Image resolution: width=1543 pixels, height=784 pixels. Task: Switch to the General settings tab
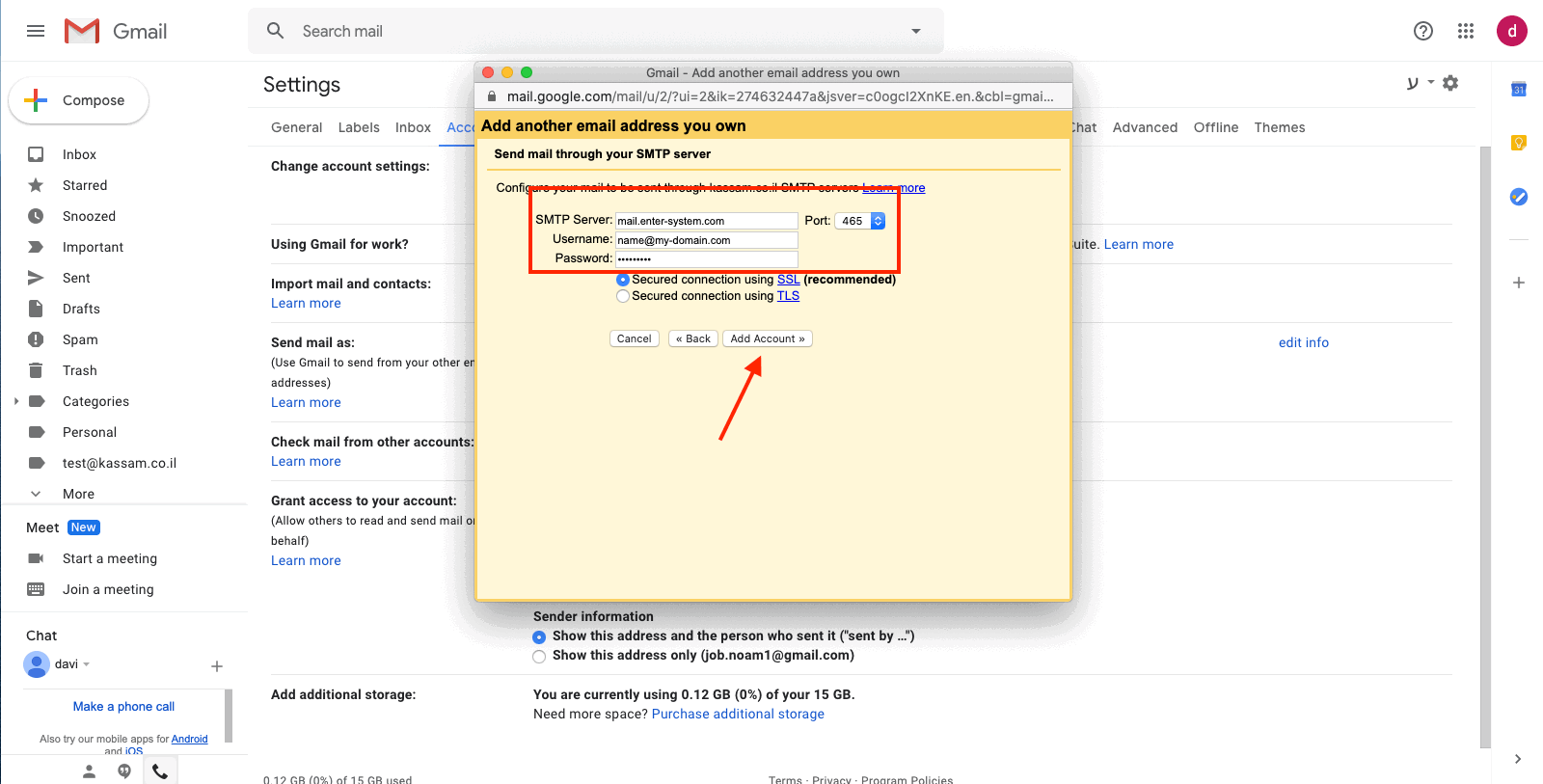[x=296, y=127]
